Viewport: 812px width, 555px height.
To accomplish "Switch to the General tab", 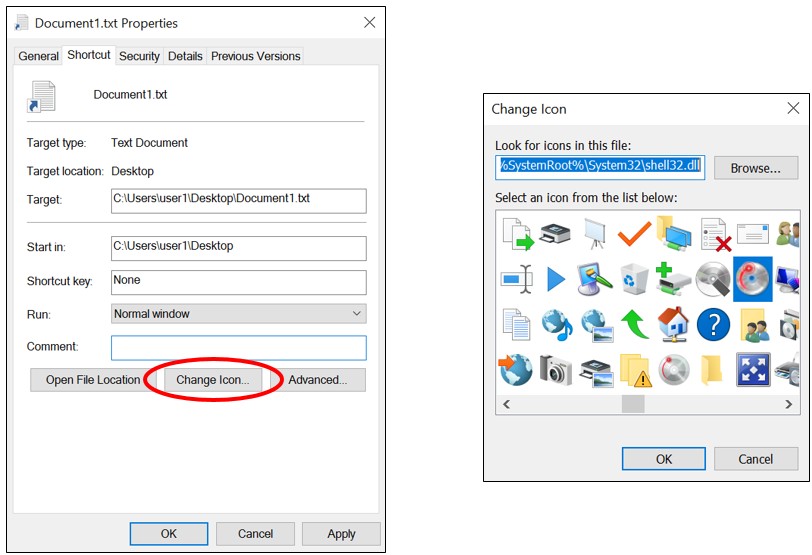I will tap(38, 56).
